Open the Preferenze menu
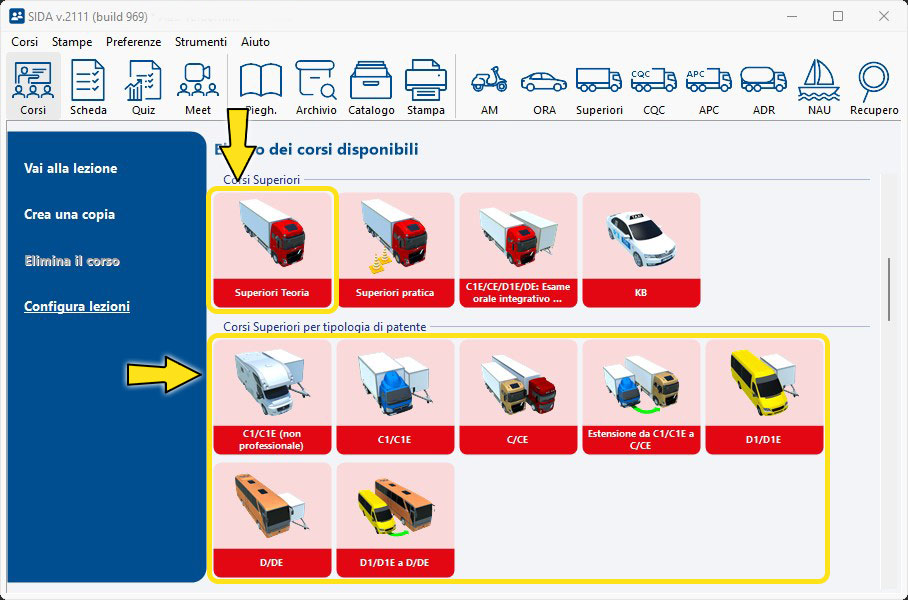 coord(133,42)
